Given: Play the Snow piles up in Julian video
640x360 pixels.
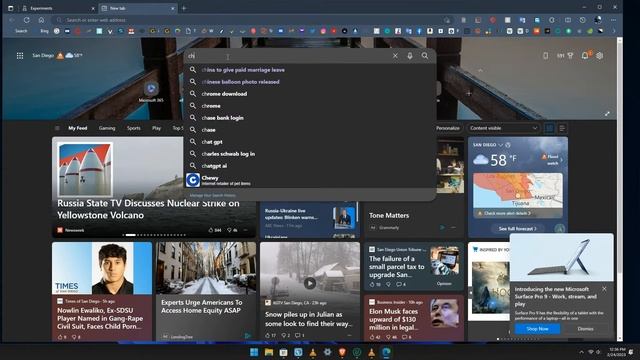Looking at the screenshot, I should [x=310, y=283].
